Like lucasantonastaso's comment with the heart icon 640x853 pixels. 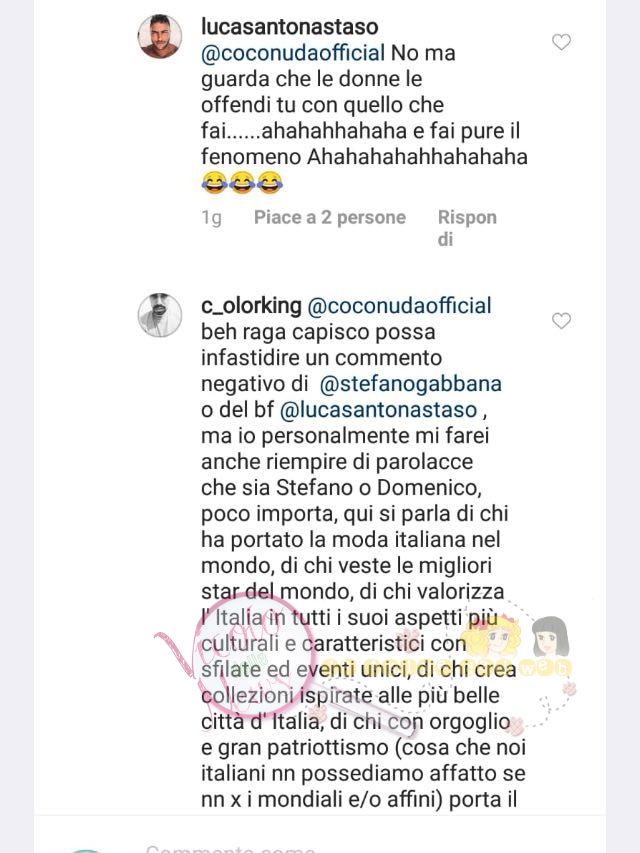pos(561,42)
